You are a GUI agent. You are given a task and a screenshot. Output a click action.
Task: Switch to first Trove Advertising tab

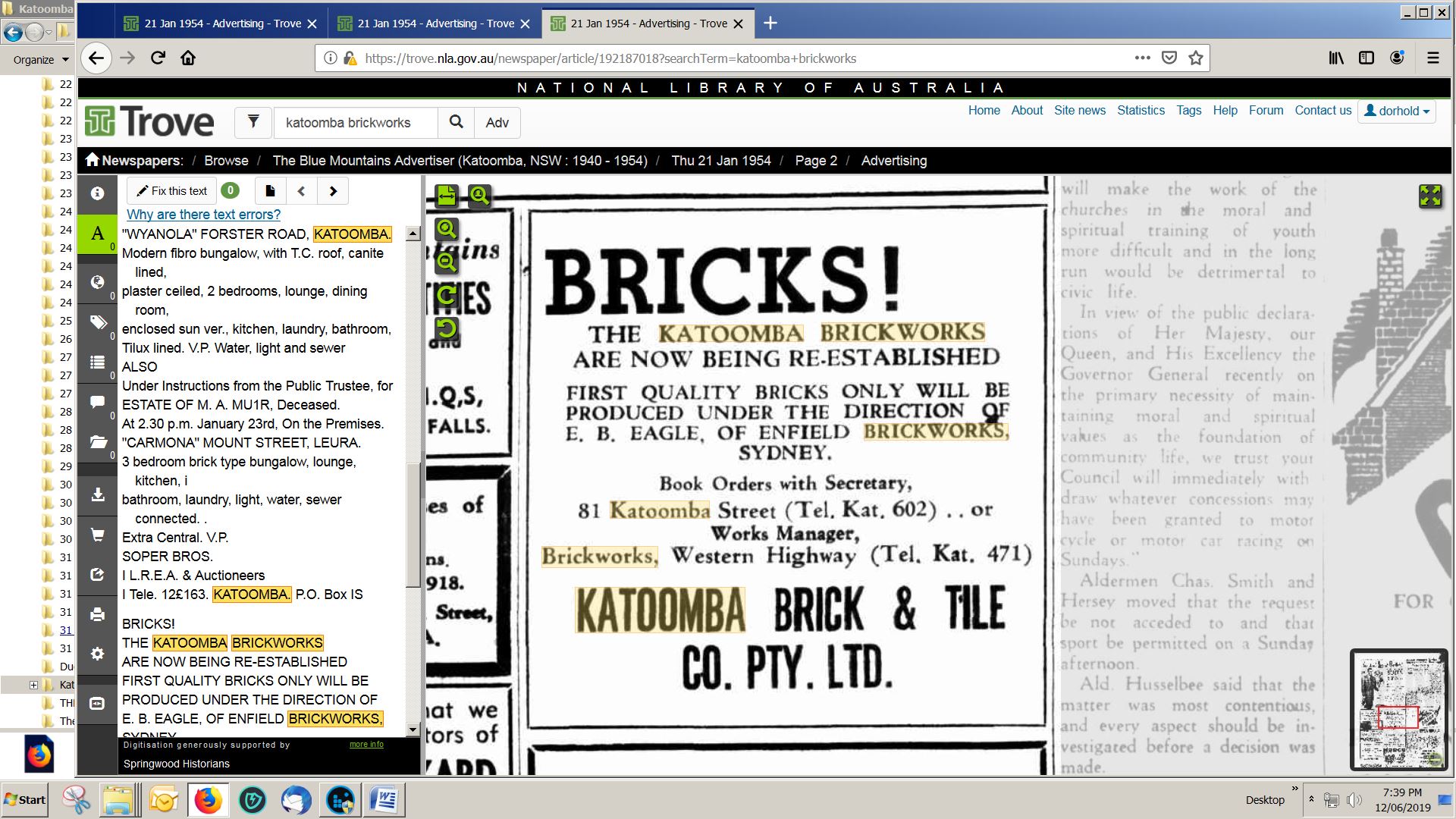pos(221,24)
